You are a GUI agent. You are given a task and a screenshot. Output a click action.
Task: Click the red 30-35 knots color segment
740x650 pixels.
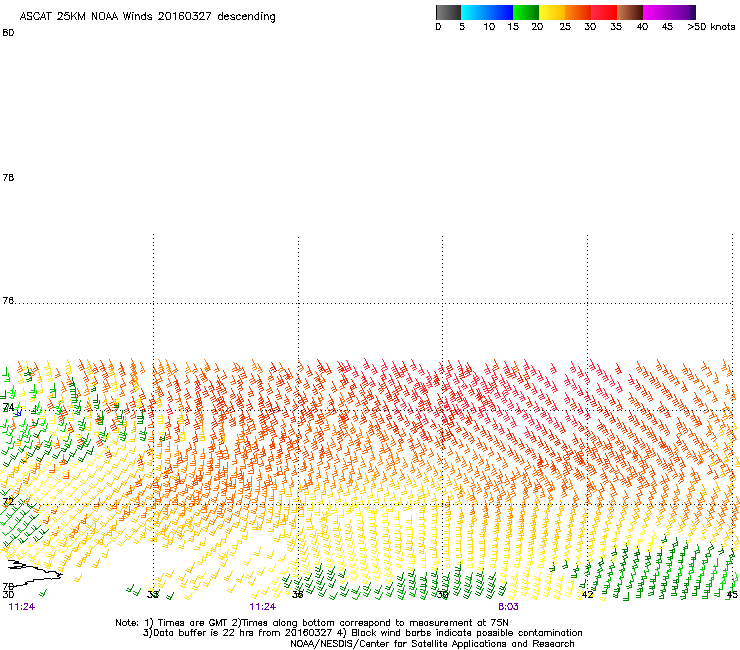tap(604, 12)
